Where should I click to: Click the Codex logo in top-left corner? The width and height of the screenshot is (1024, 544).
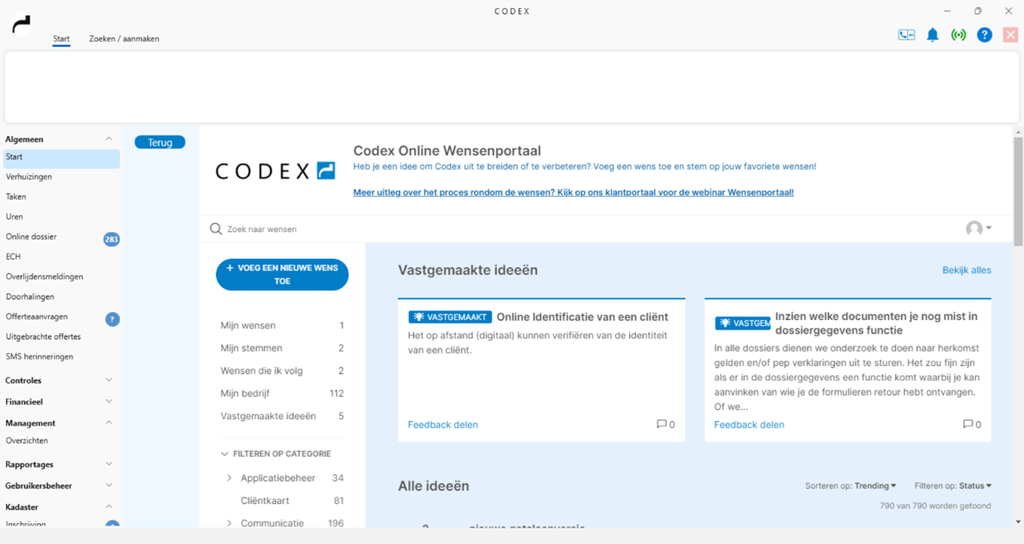(21, 24)
